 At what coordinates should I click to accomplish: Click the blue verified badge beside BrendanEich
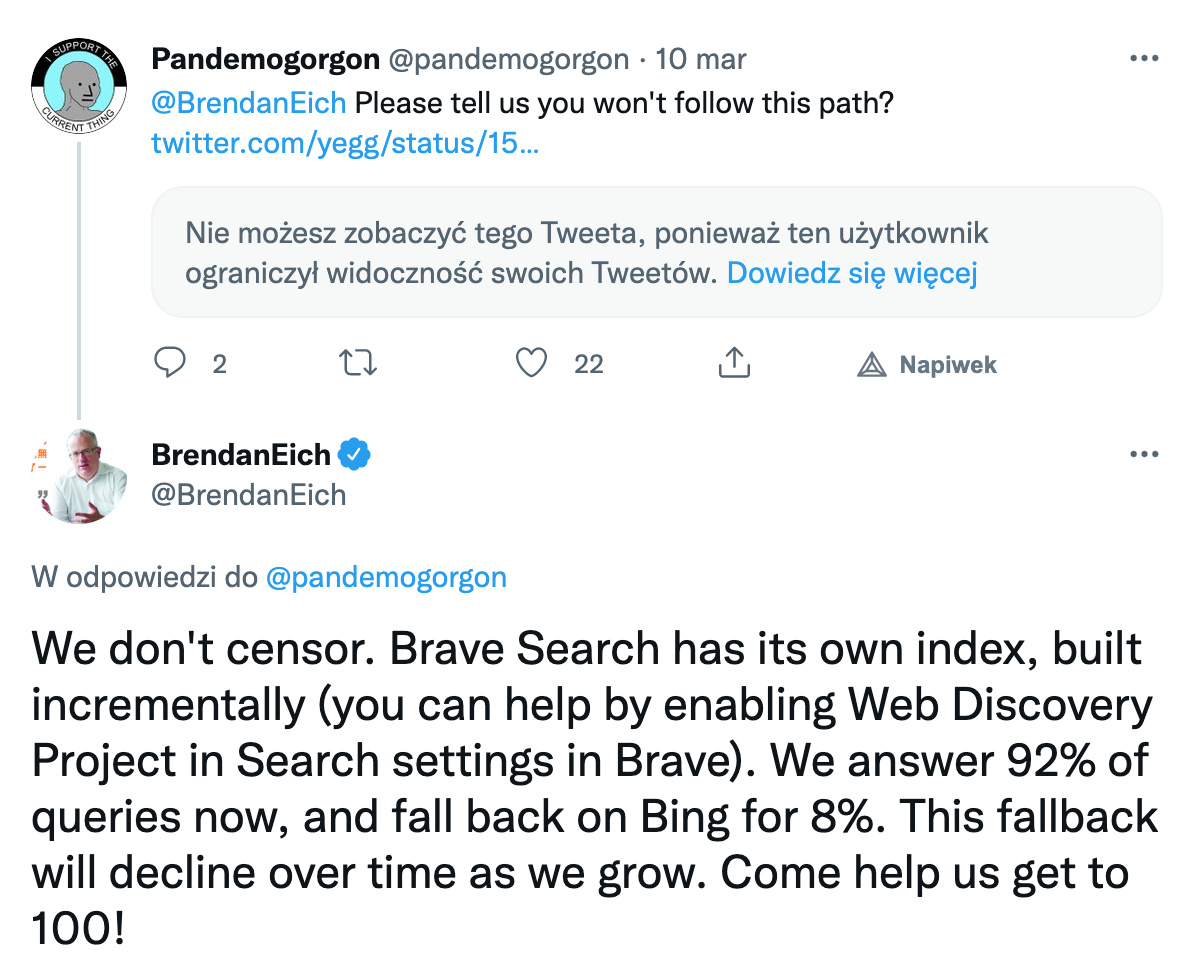pyautogui.click(x=354, y=455)
